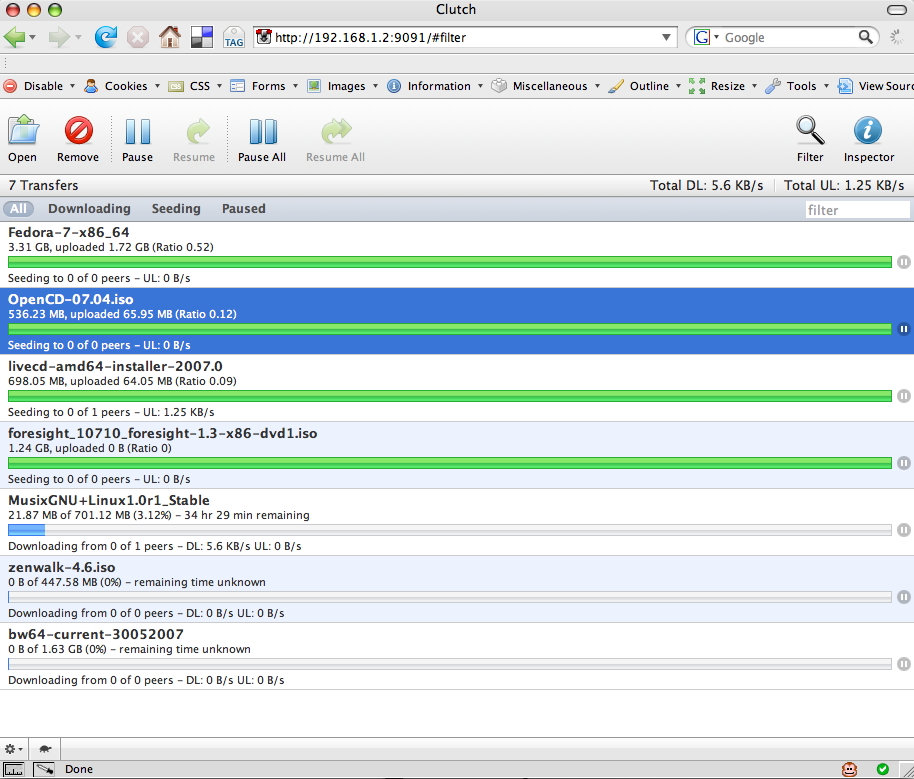Switch to the Paused filter tab

[244, 209]
